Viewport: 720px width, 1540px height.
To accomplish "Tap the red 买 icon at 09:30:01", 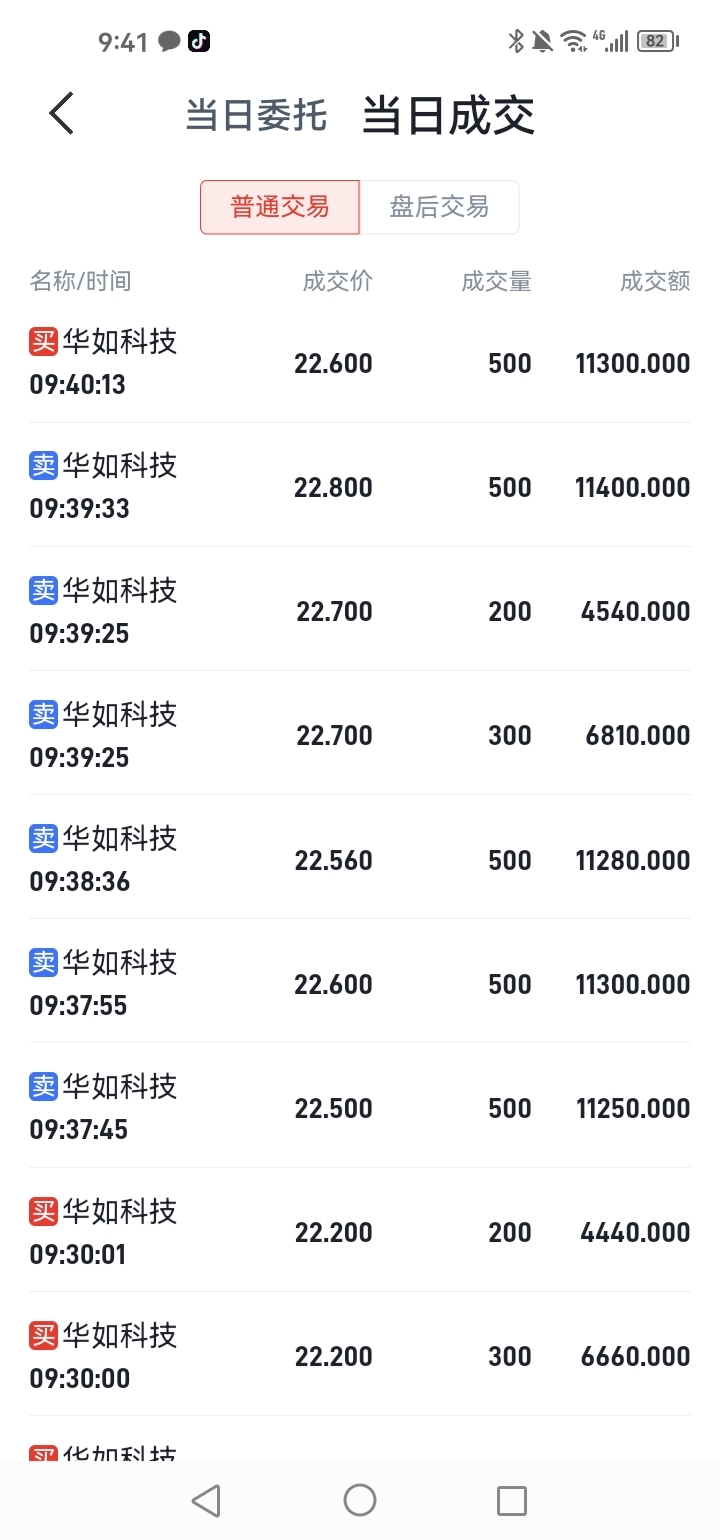I will (x=44, y=1210).
